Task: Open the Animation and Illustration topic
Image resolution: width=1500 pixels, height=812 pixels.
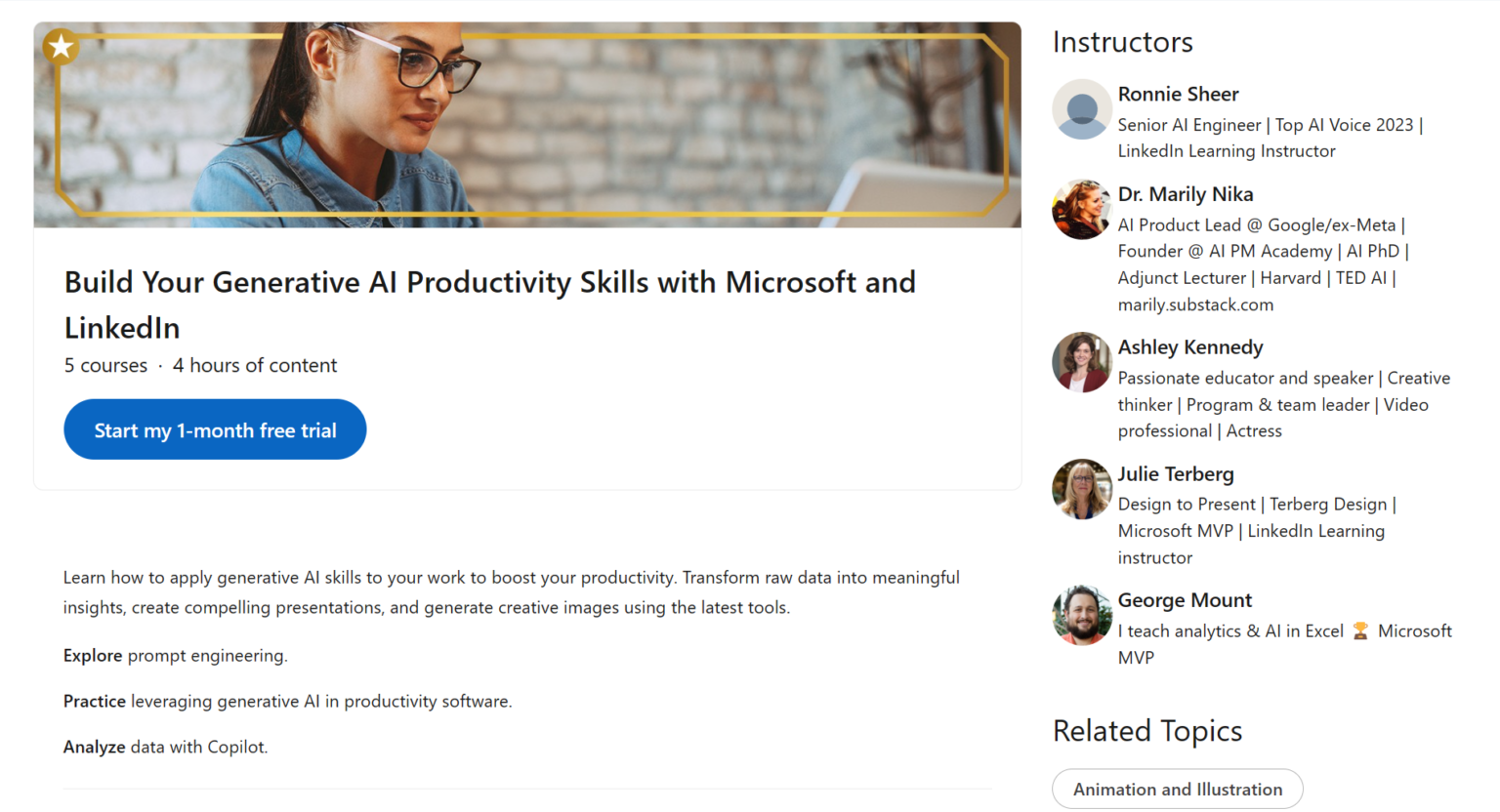Action: [x=1177, y=789]
